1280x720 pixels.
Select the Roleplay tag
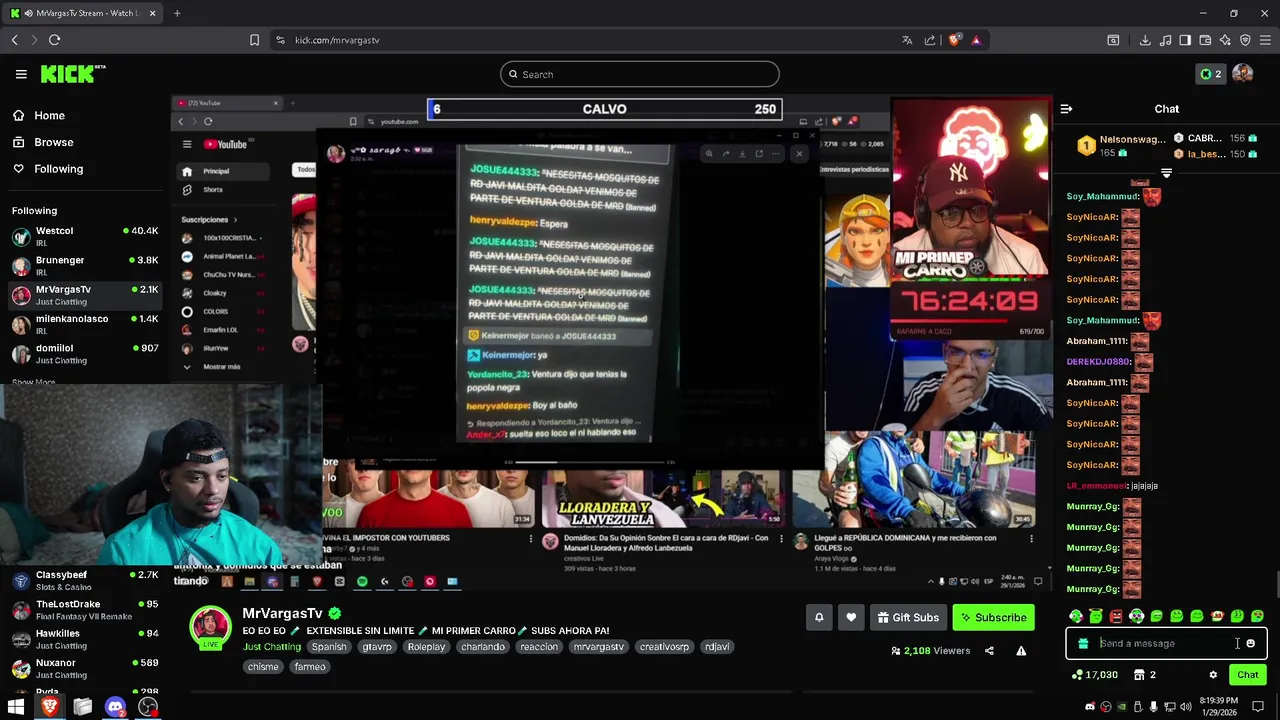[x=426, y=647]
